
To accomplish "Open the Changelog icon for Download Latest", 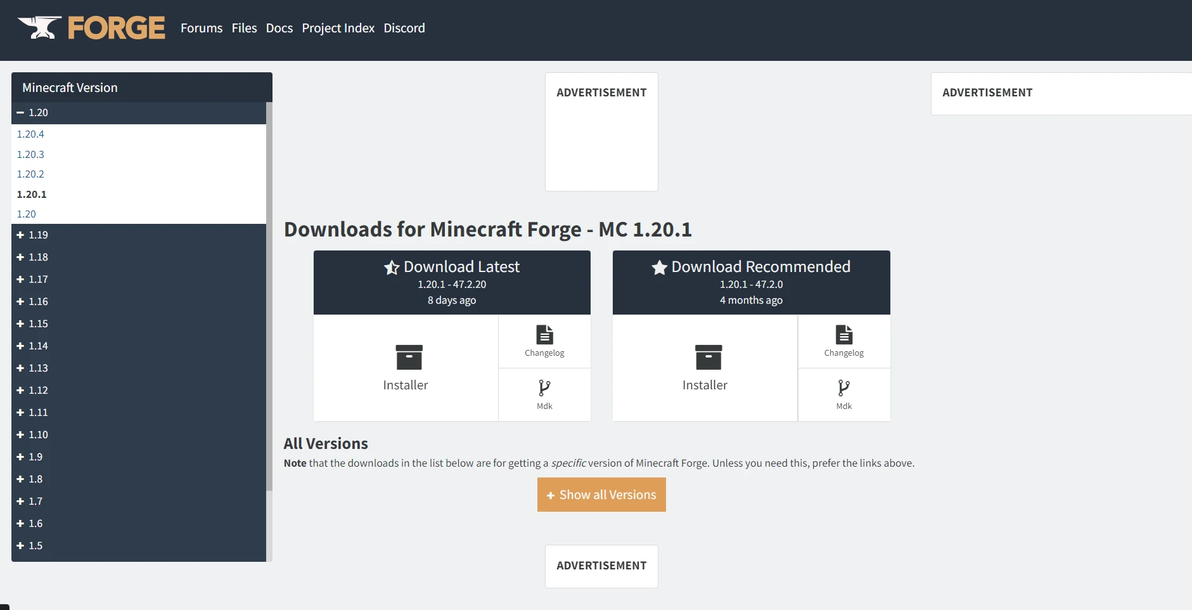I will coord(545,335).
